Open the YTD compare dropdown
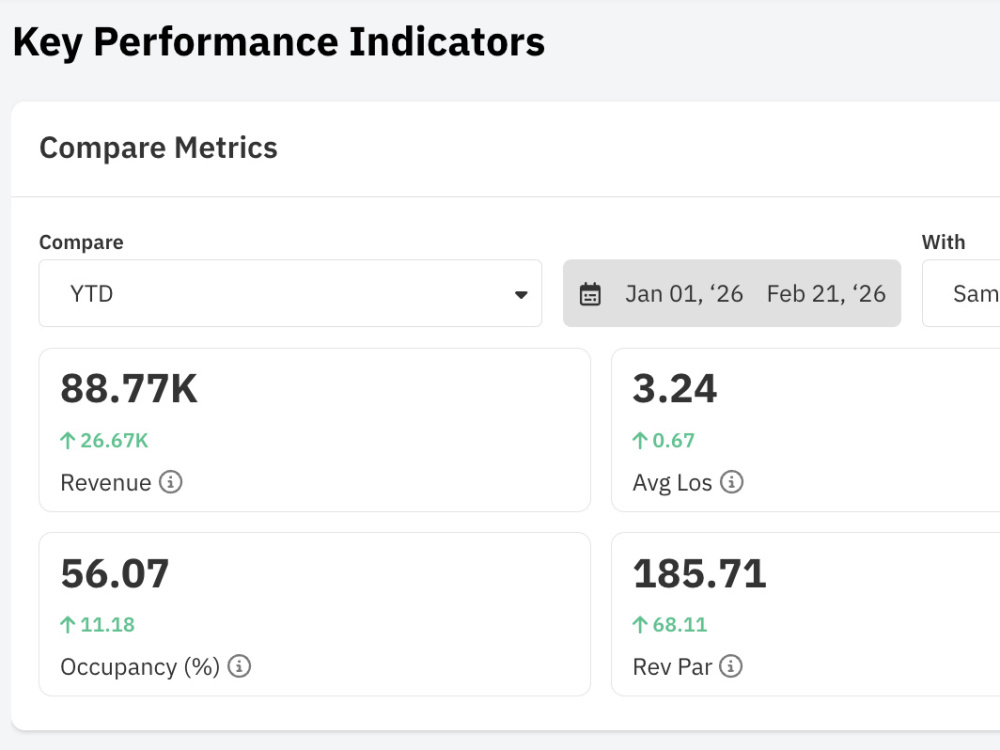This screenshot has width=1000, height=750. [x=290, y=293]
